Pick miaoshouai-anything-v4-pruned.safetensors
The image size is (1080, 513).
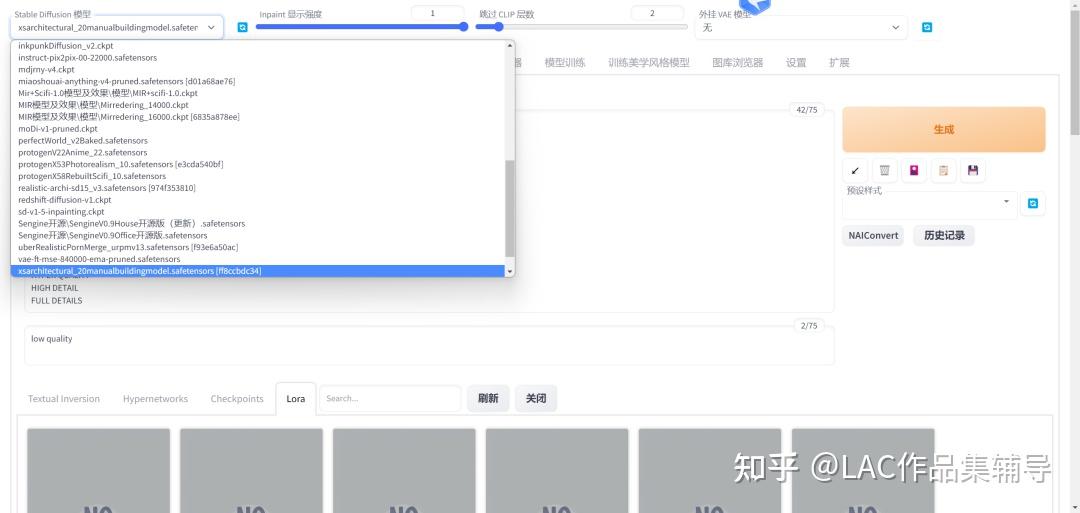pos(258,81)
